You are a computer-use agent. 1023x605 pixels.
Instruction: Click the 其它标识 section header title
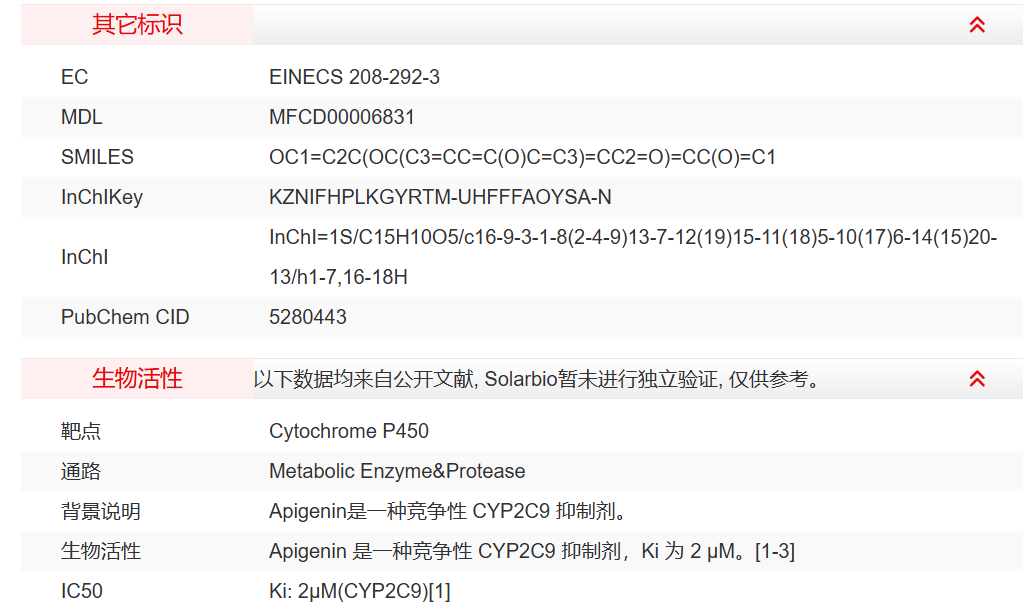[x=137, y=25]
